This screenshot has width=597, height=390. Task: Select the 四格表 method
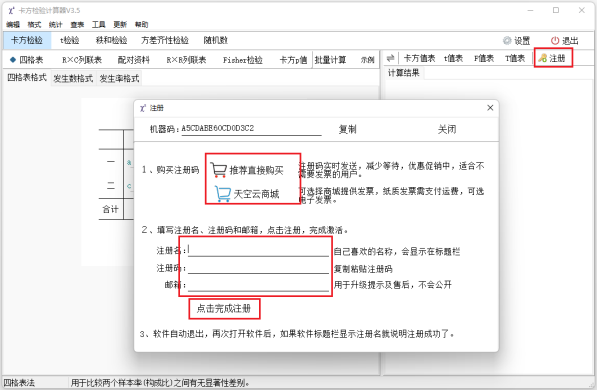tap(27, 60)
